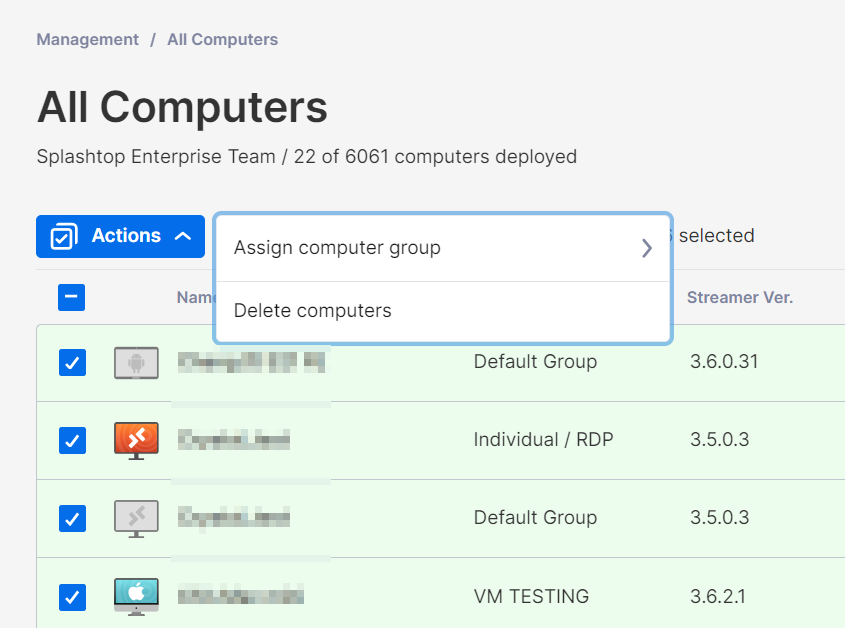This screenshot has width=845, height=628.
Task: Click the streamer version 3.6.2.1
Action: (x=718, y=596)
